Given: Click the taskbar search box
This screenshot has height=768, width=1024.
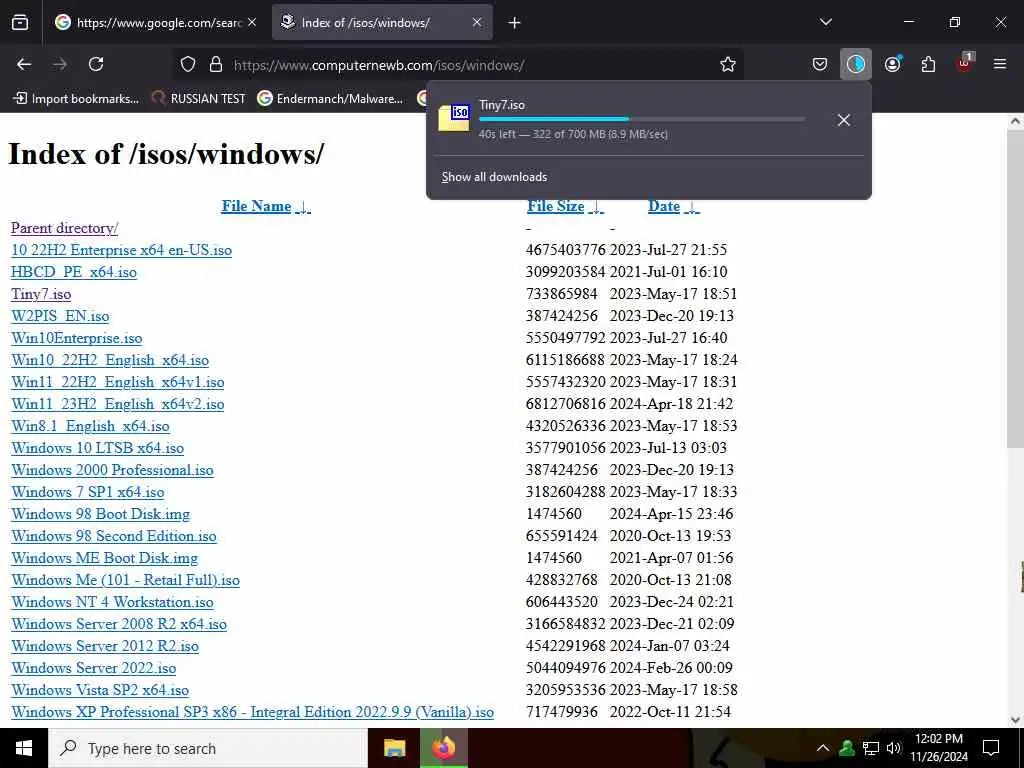Looking at the screenshot, I should point(208,748).
